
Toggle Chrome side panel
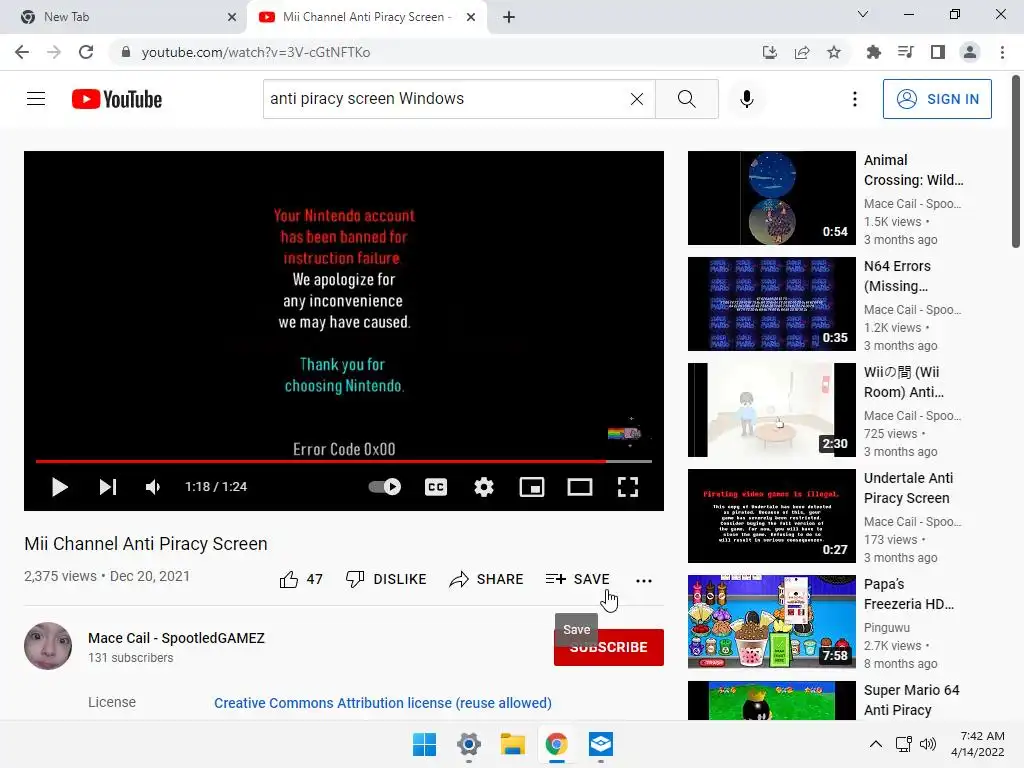point(938,52)
